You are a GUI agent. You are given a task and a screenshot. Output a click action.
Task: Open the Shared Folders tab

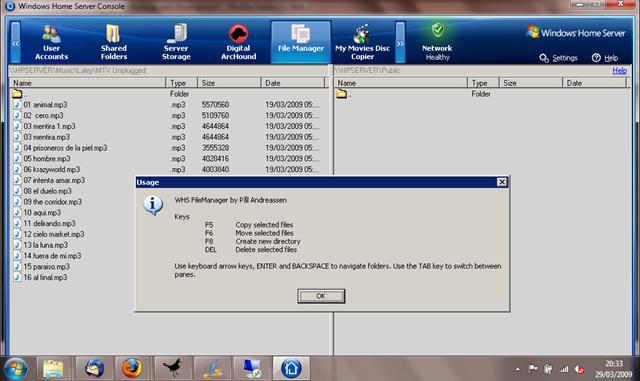114,42
